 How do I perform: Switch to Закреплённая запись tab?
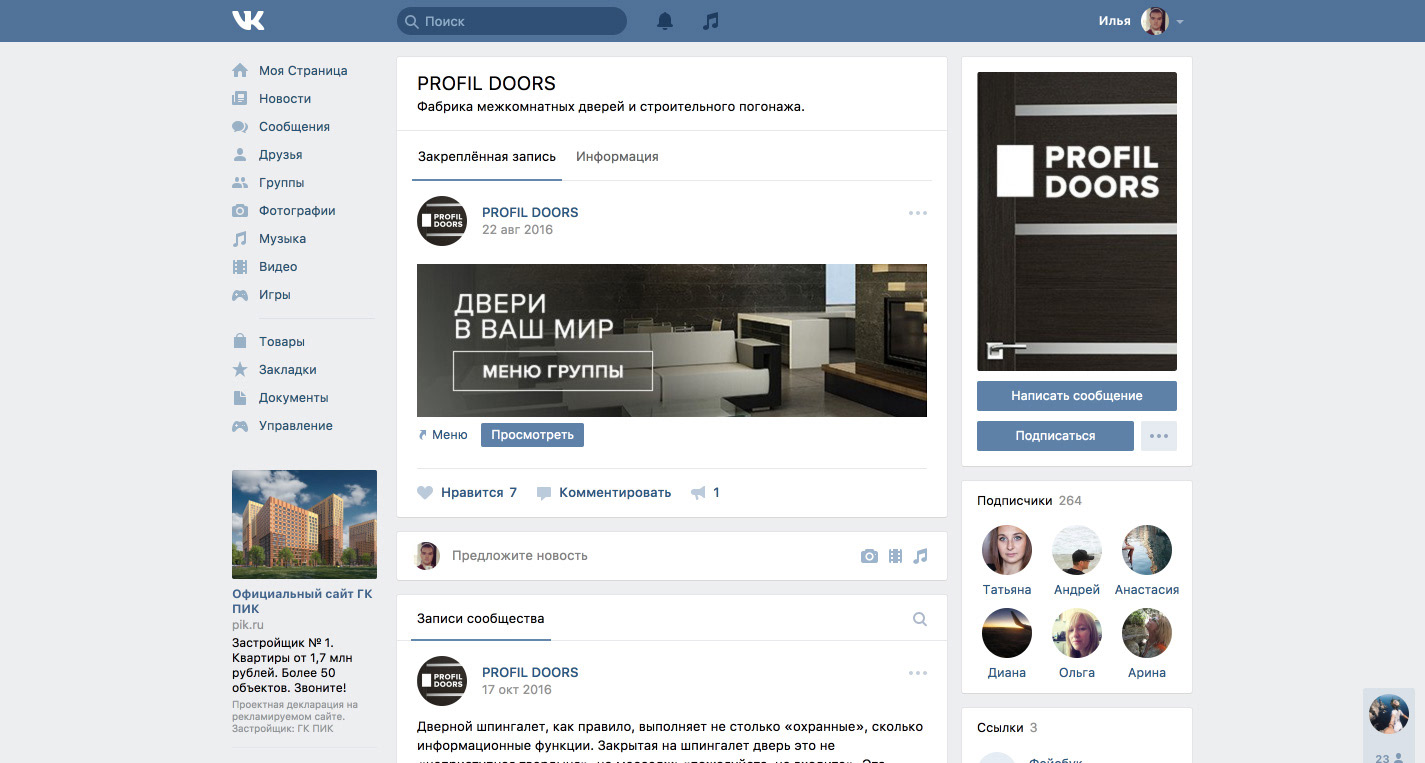click(487, 157)
